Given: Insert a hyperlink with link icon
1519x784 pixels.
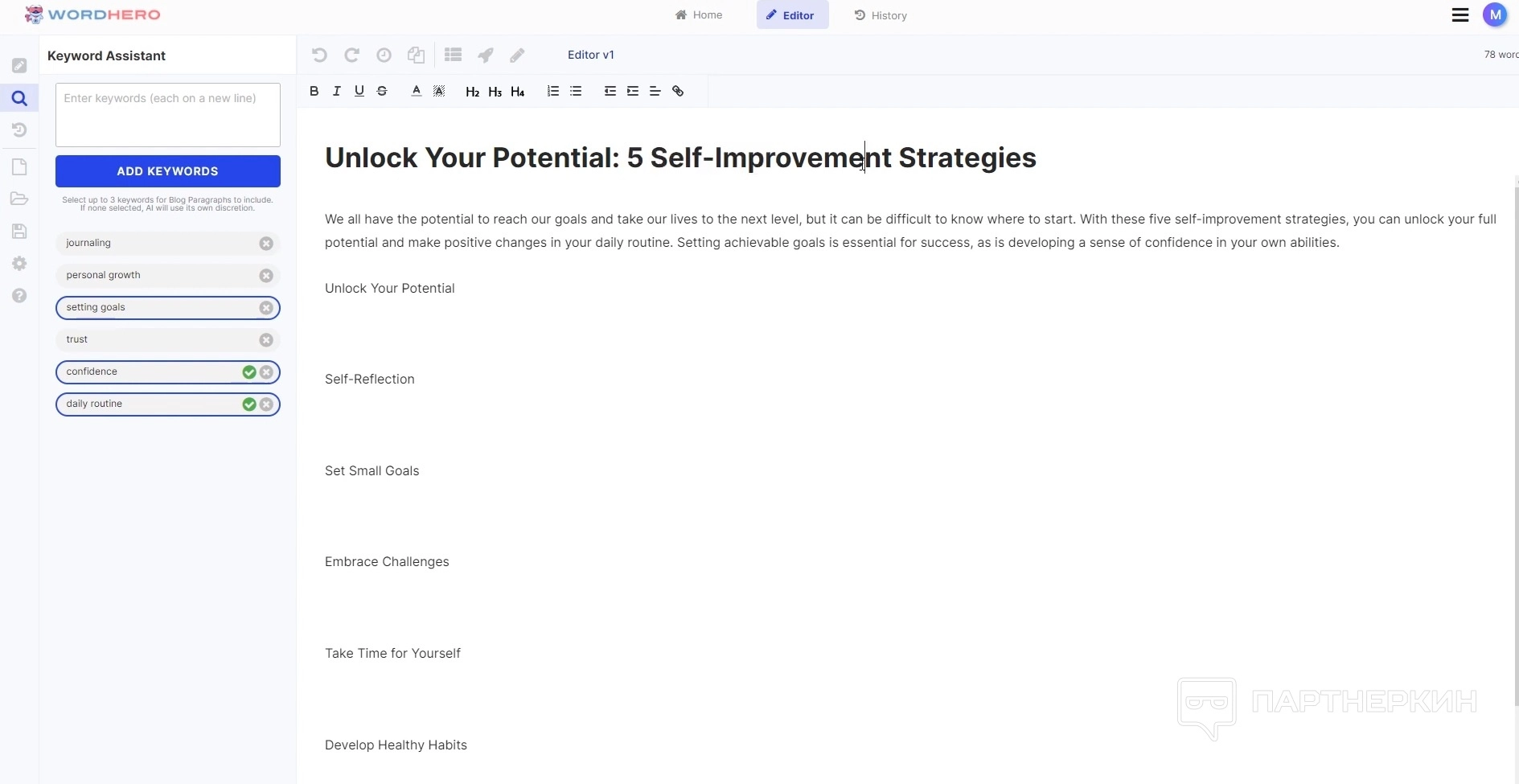Looking at the screenshot, I should point(678,91).
